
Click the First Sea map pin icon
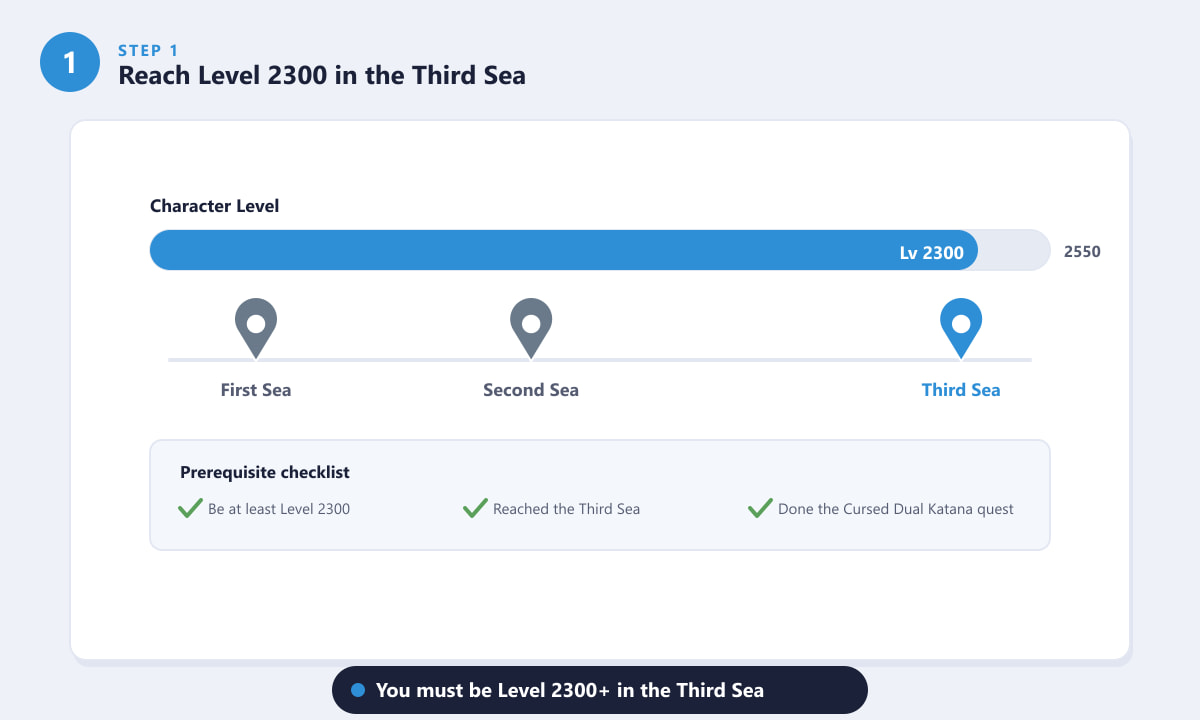pyautogui.click(x=256, y=328)
